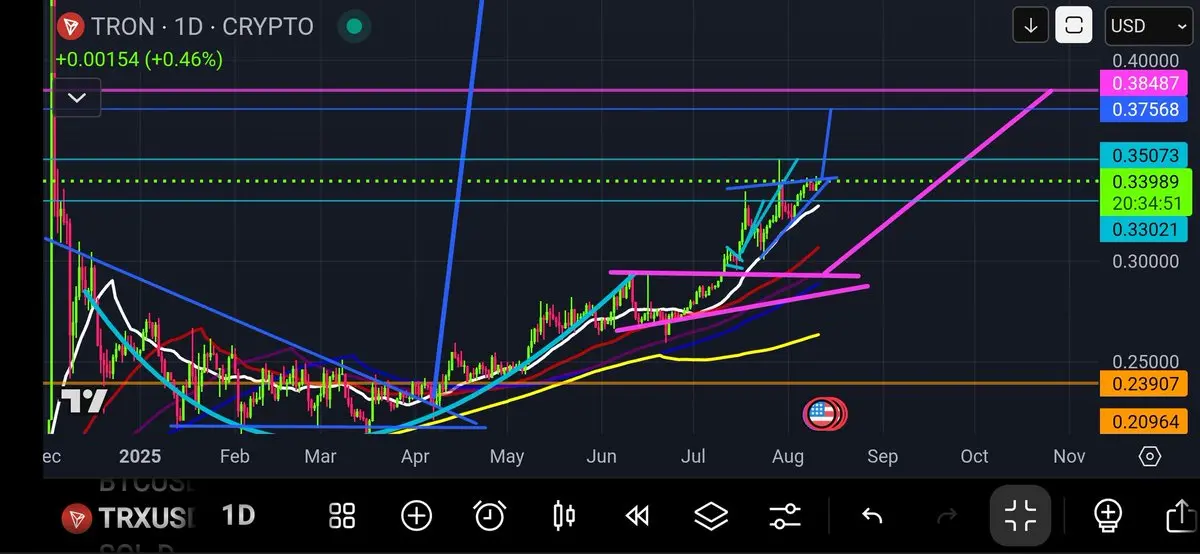Start bar replay with the rewind icon

pyautogui.click(x=636, y=516)
